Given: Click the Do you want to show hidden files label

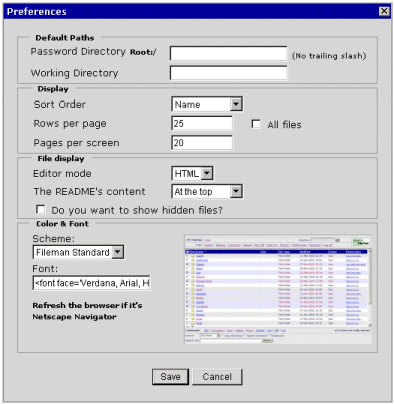Looking at the screenshot, I should (x=137, y=210).
